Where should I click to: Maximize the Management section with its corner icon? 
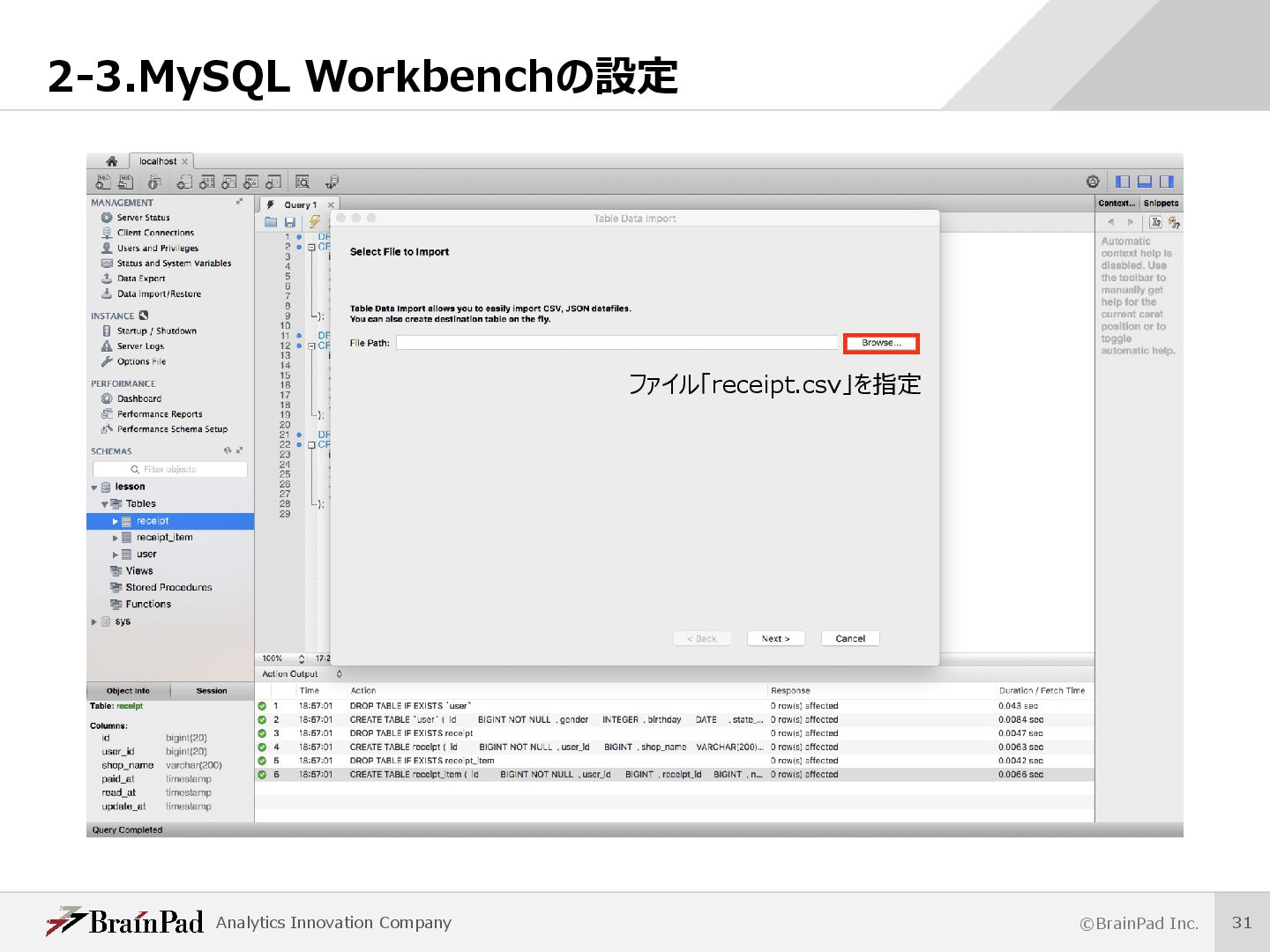(x=239, y=202)
